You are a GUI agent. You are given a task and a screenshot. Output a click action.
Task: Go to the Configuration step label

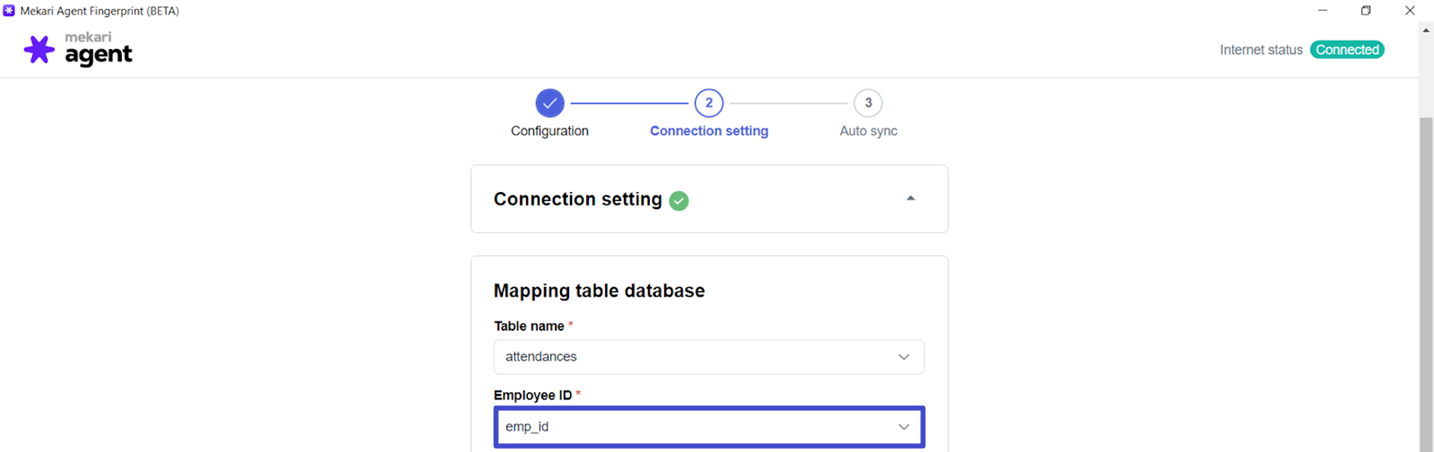(x=549, y=131)
